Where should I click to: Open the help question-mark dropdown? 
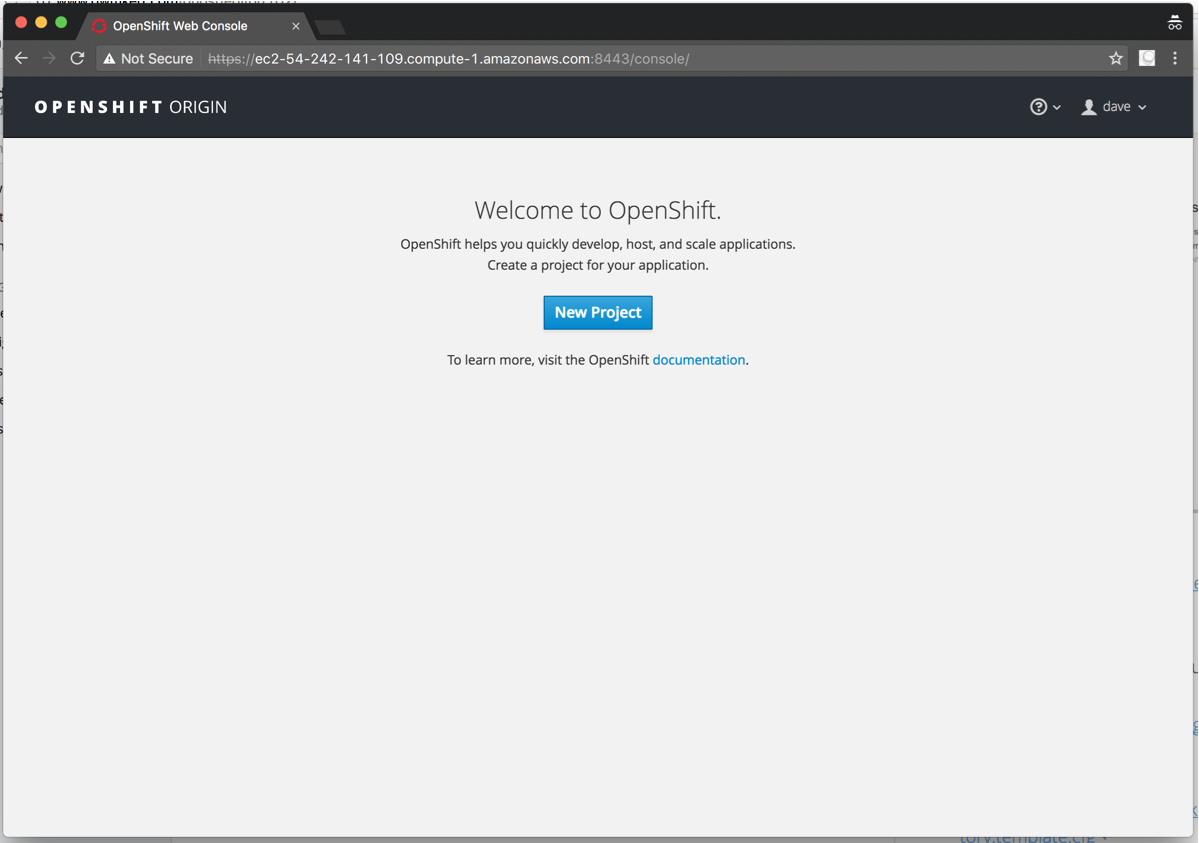point(1045,107)
